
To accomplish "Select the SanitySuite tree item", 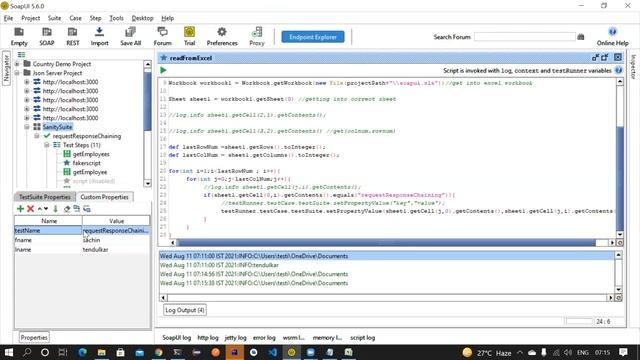I will pyautogui.click(x=57, y=127).
